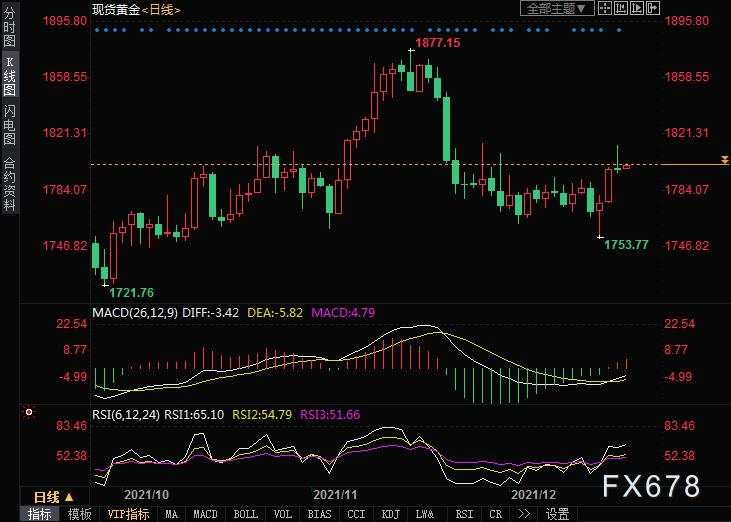Screen dimensions: 731x522
Task: Click the left MACD axis 22.54 label
Action: (71, 323)
